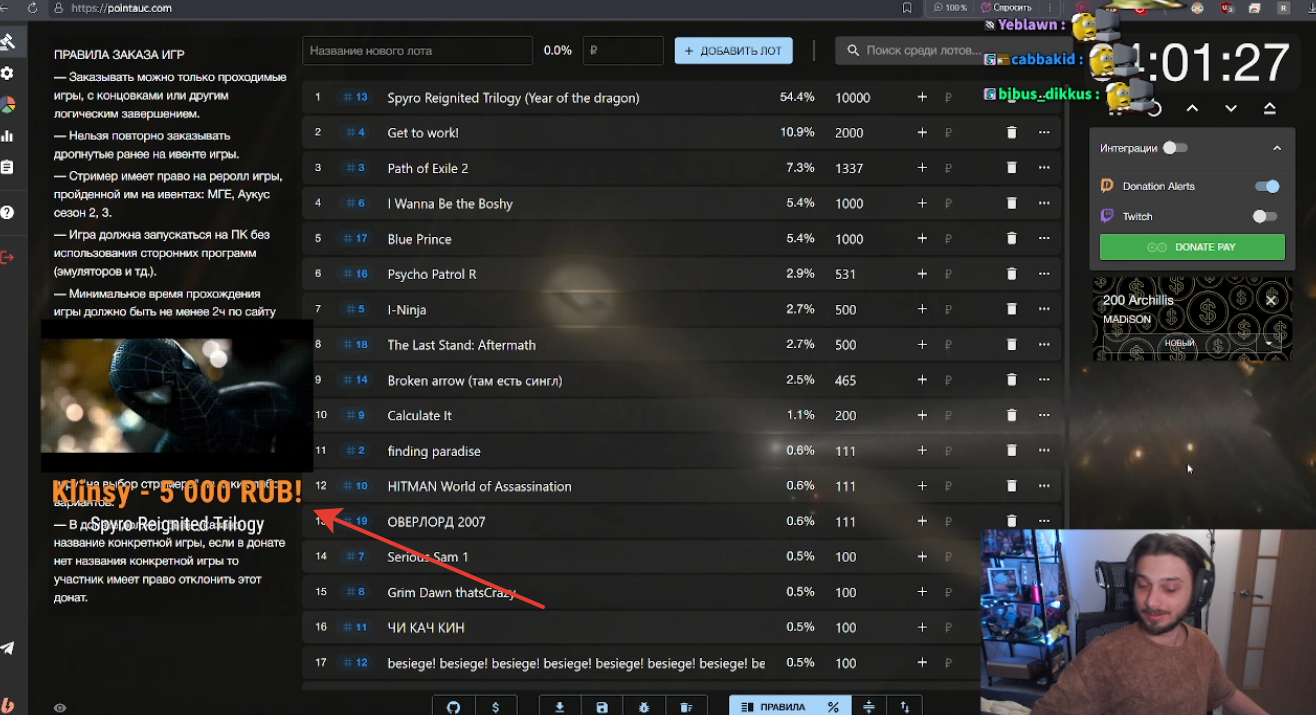Click the dollar sign icon in bottom toolbar

click(x=496, y=706)
